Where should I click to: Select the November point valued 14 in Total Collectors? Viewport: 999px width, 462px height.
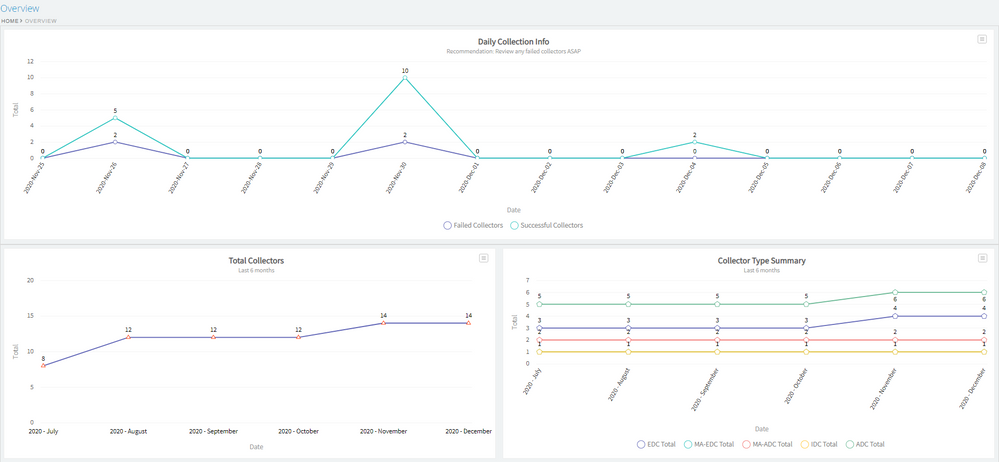(x=383, y=323)
